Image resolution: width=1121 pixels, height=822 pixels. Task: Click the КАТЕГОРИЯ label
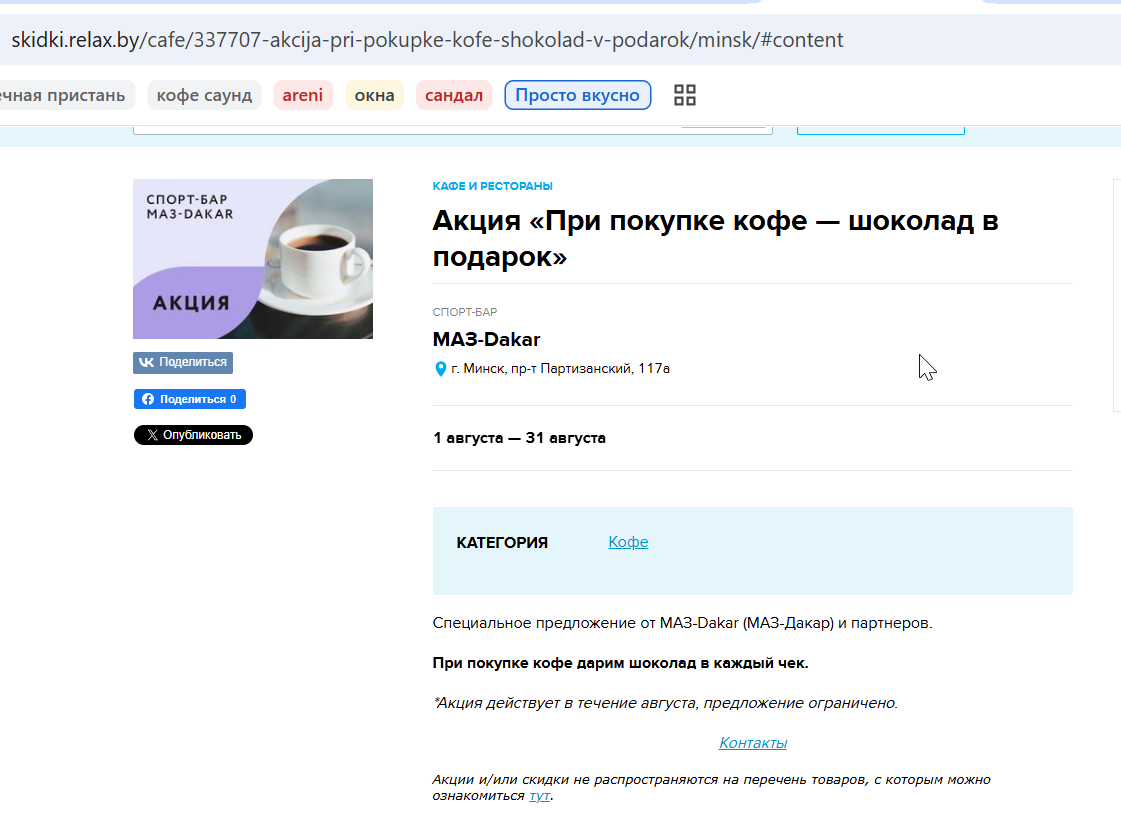pos(502,543)
